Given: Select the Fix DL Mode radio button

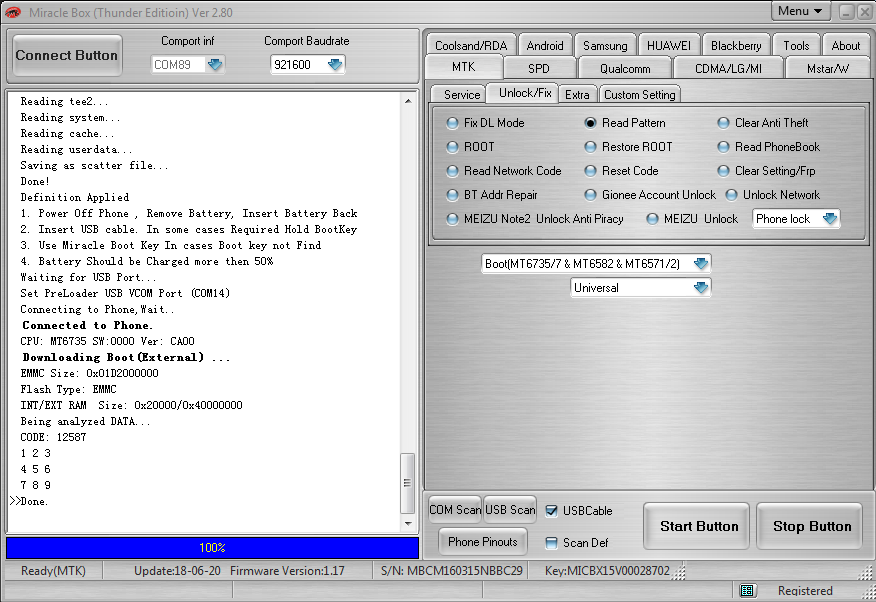Looking at the screenshot, I should [x=452, y=123].
